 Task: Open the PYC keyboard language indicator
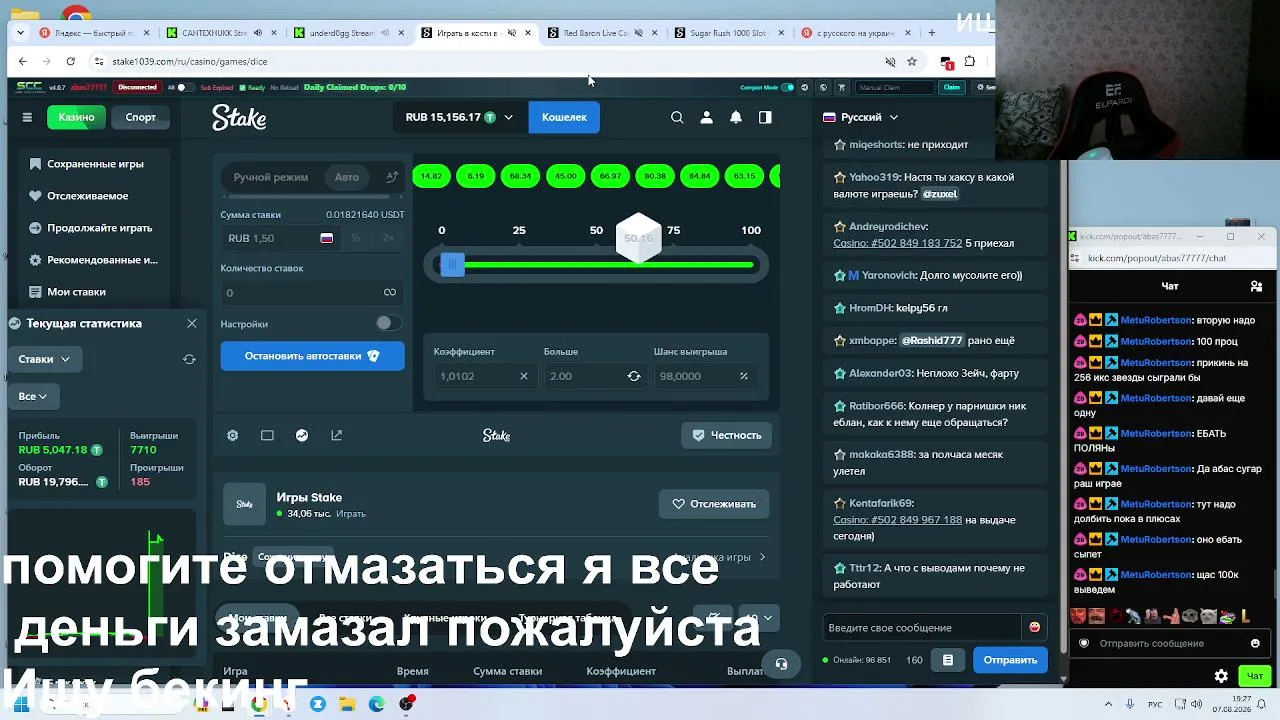point(1153,704)
